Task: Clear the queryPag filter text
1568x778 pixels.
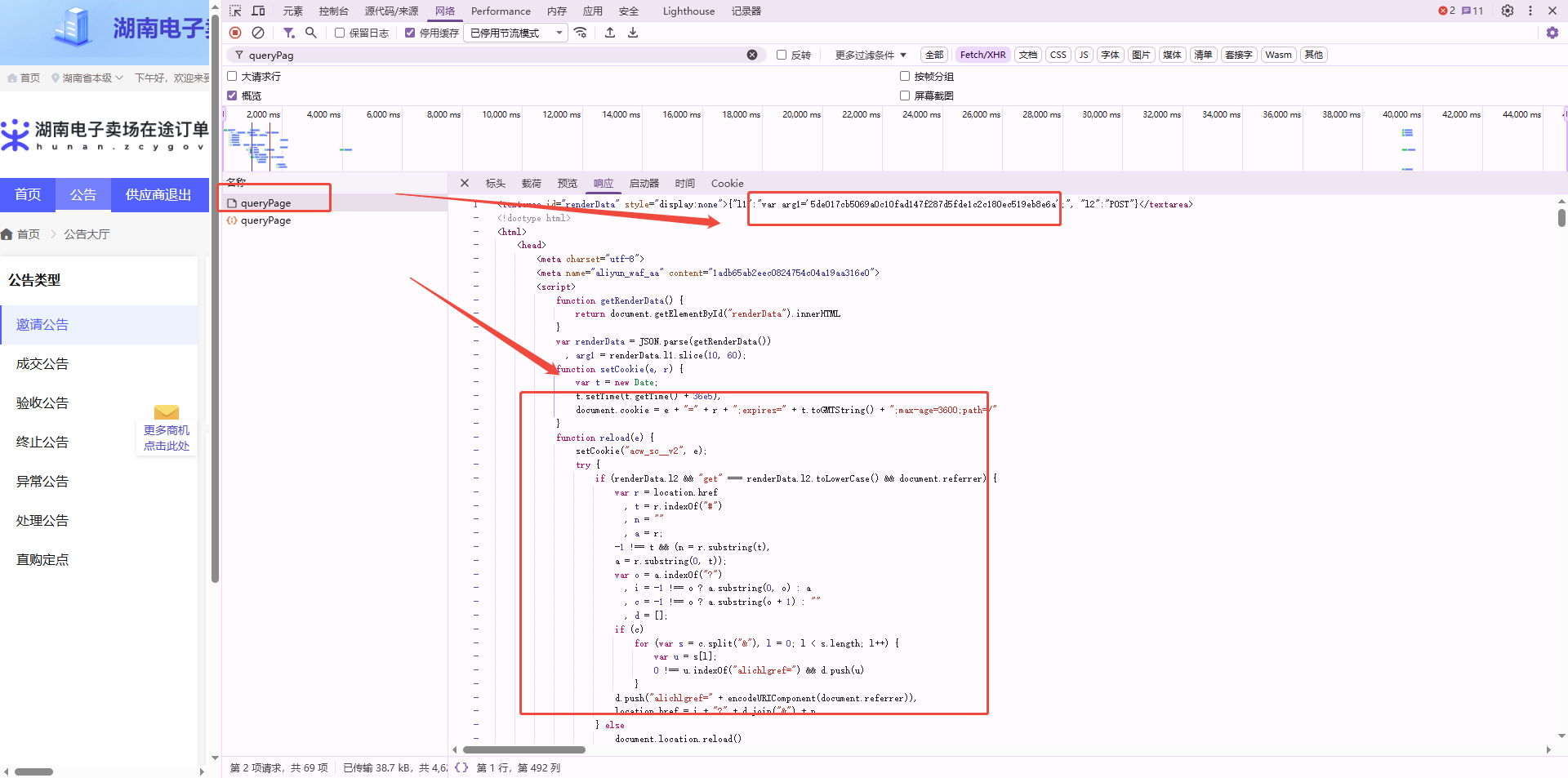Action: pos(752,55)
